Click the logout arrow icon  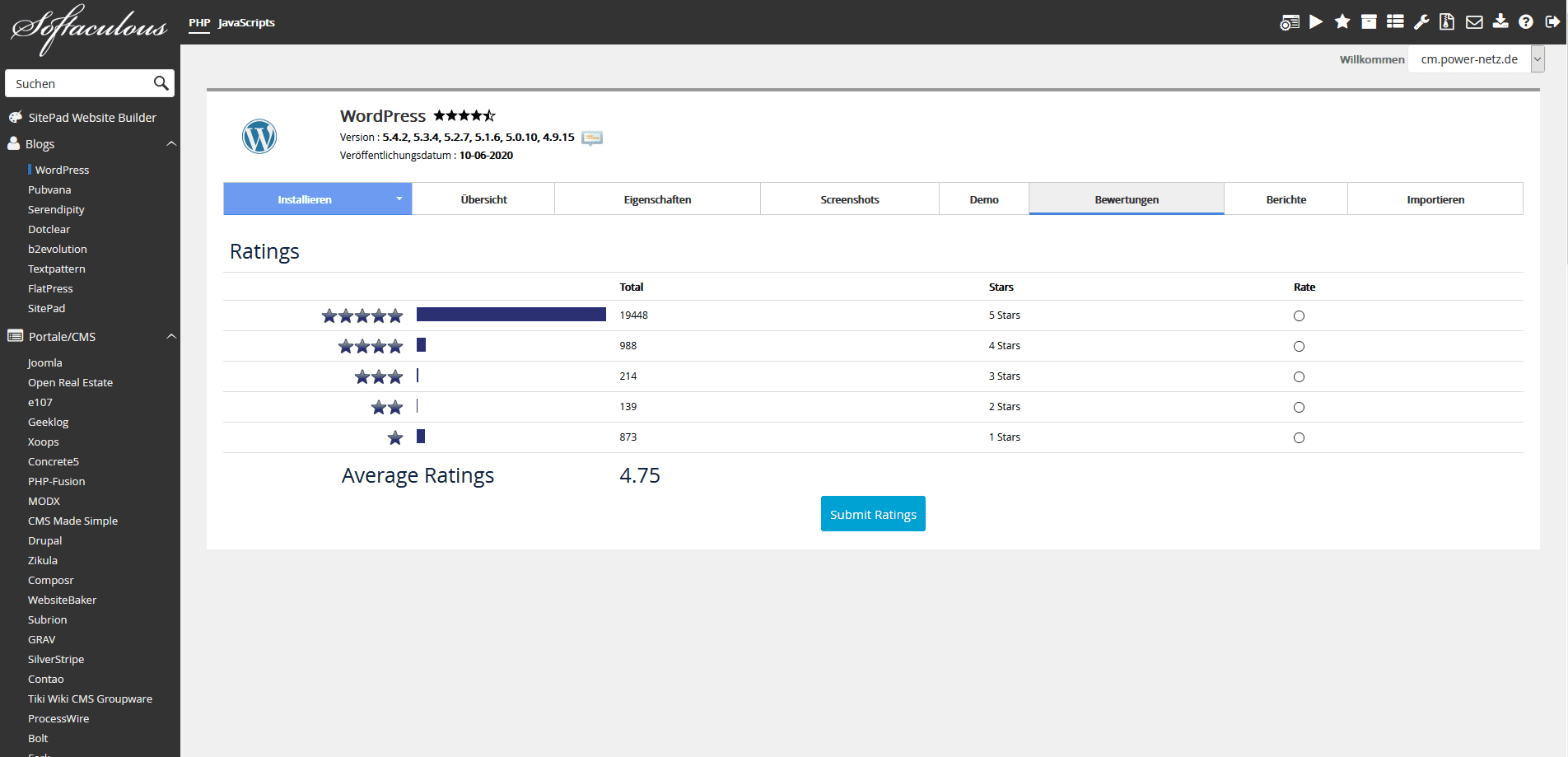click(x=1552, y=22)
